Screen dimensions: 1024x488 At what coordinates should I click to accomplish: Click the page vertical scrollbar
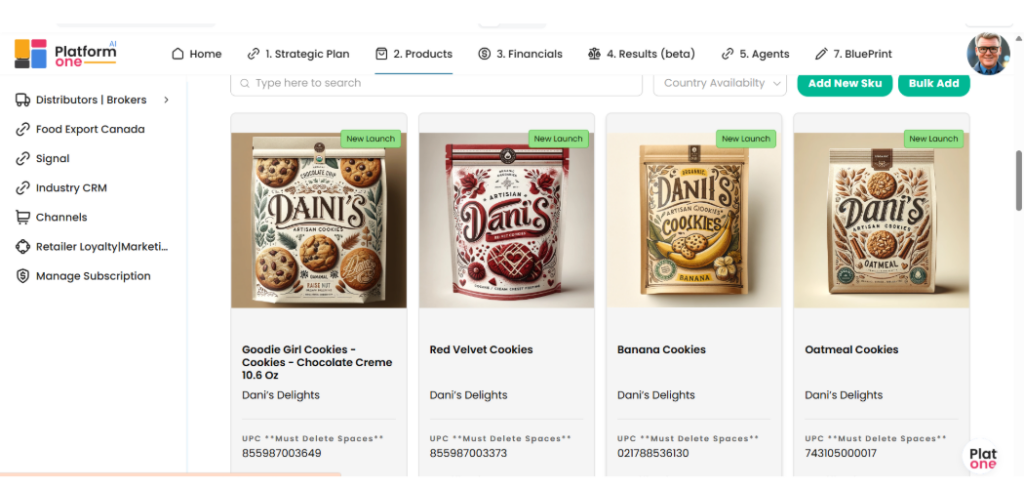tap(1019, 180)
